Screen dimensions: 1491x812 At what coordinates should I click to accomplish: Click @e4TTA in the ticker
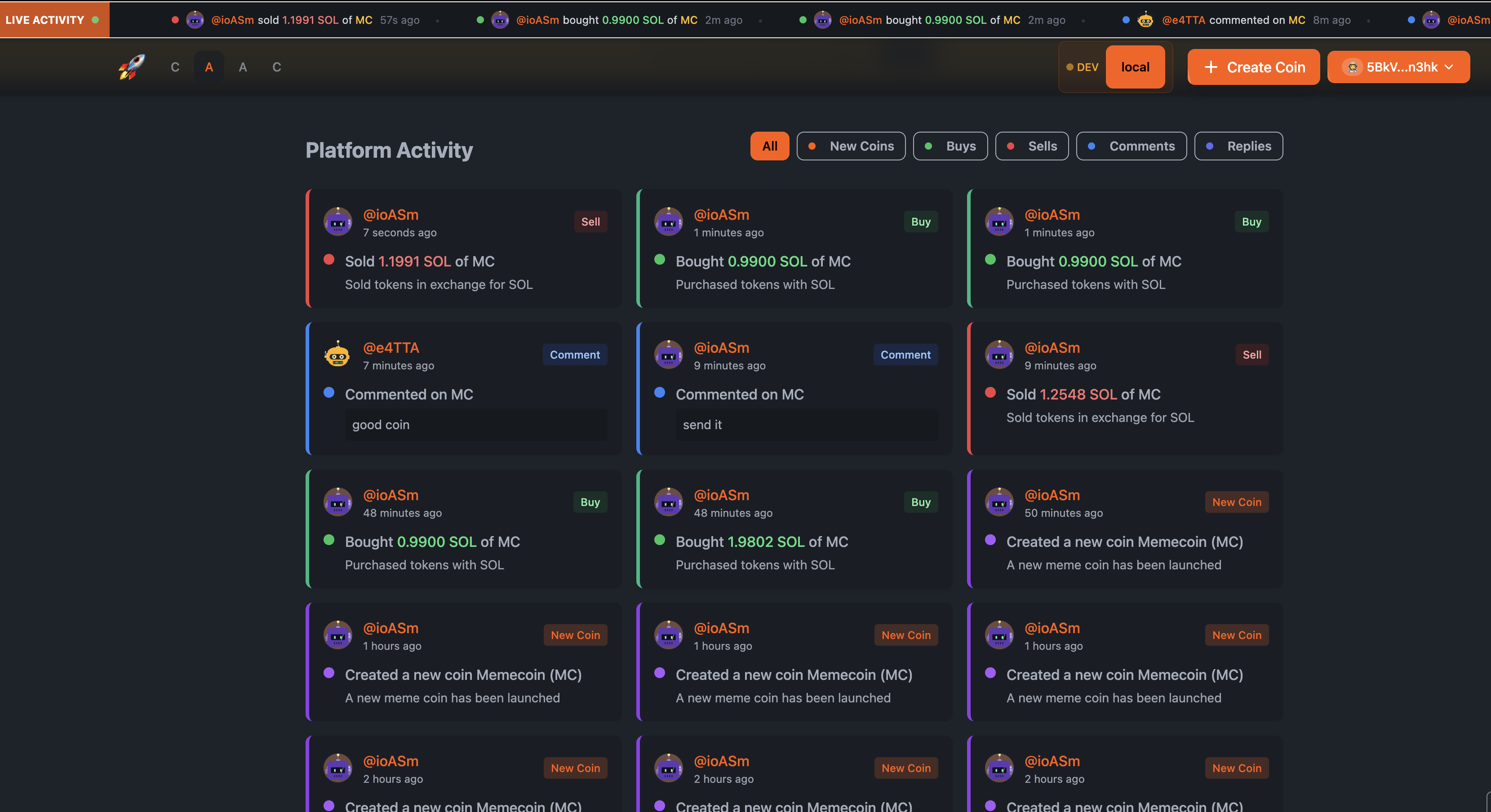(x=1184, y=20)
